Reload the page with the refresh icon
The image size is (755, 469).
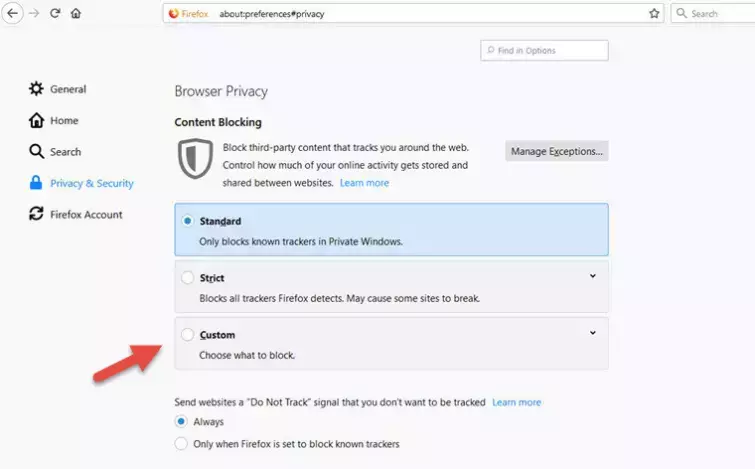55,14
